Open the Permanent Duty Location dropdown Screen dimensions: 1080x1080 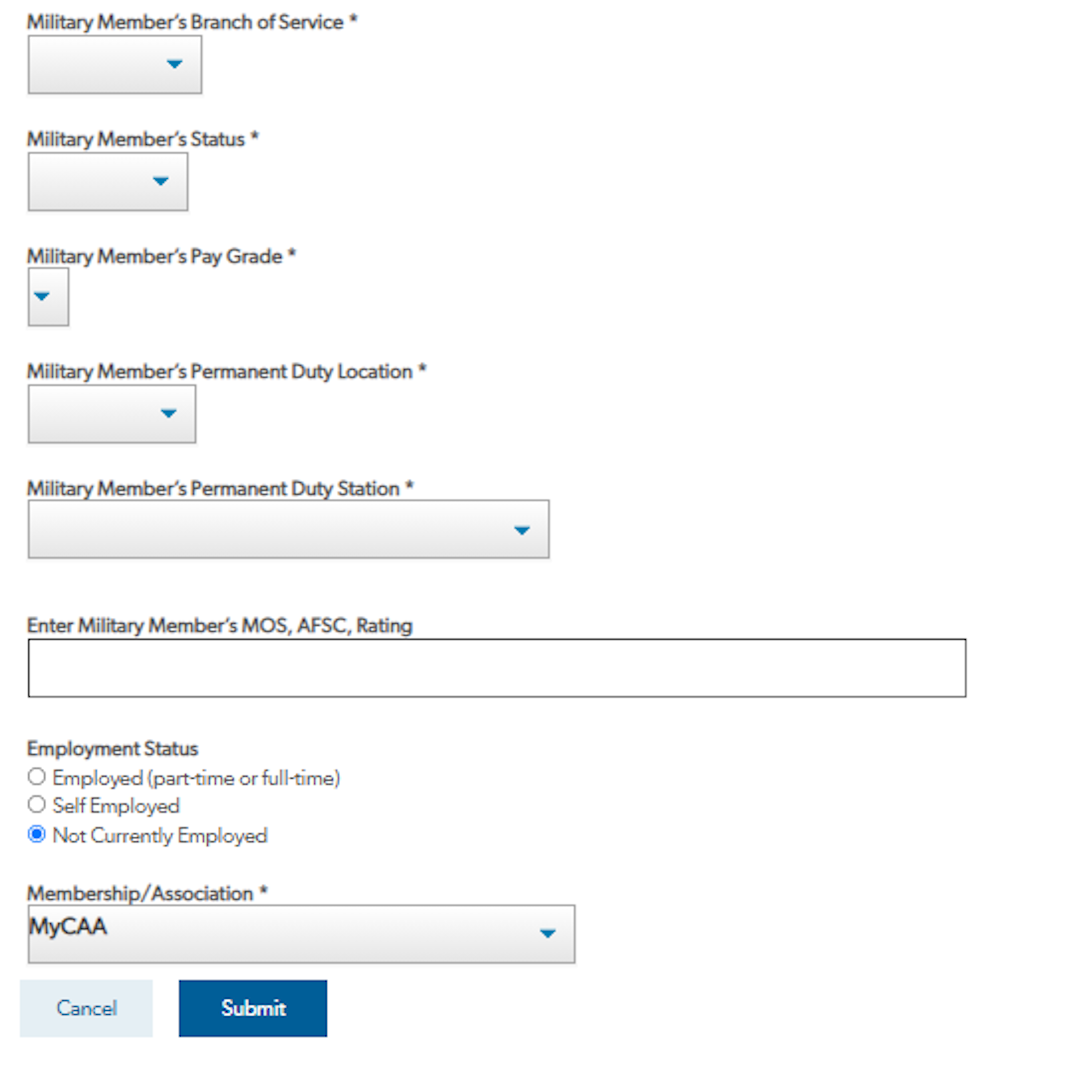click(111, 414)
